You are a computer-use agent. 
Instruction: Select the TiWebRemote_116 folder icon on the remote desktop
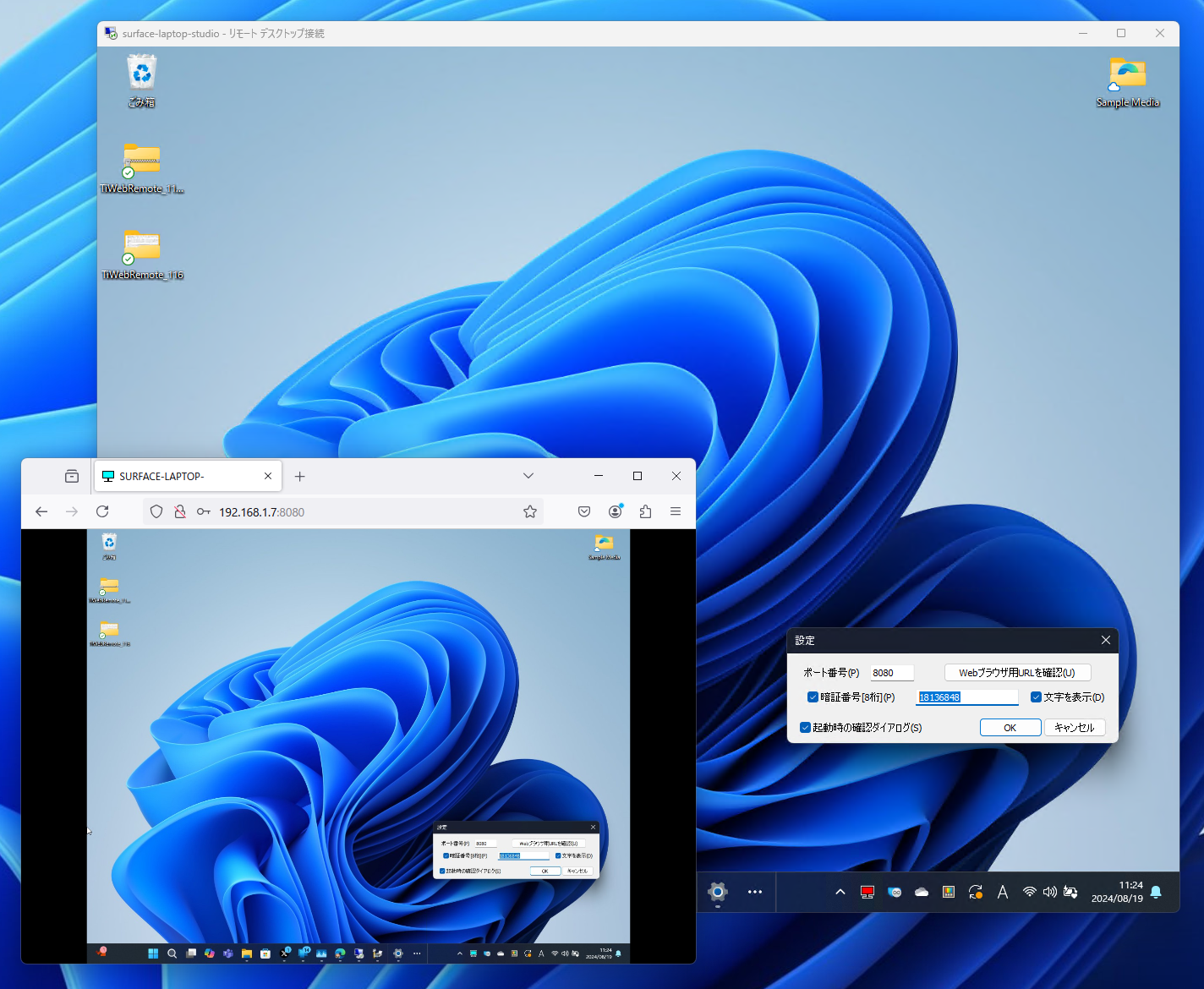pos(141,254)
